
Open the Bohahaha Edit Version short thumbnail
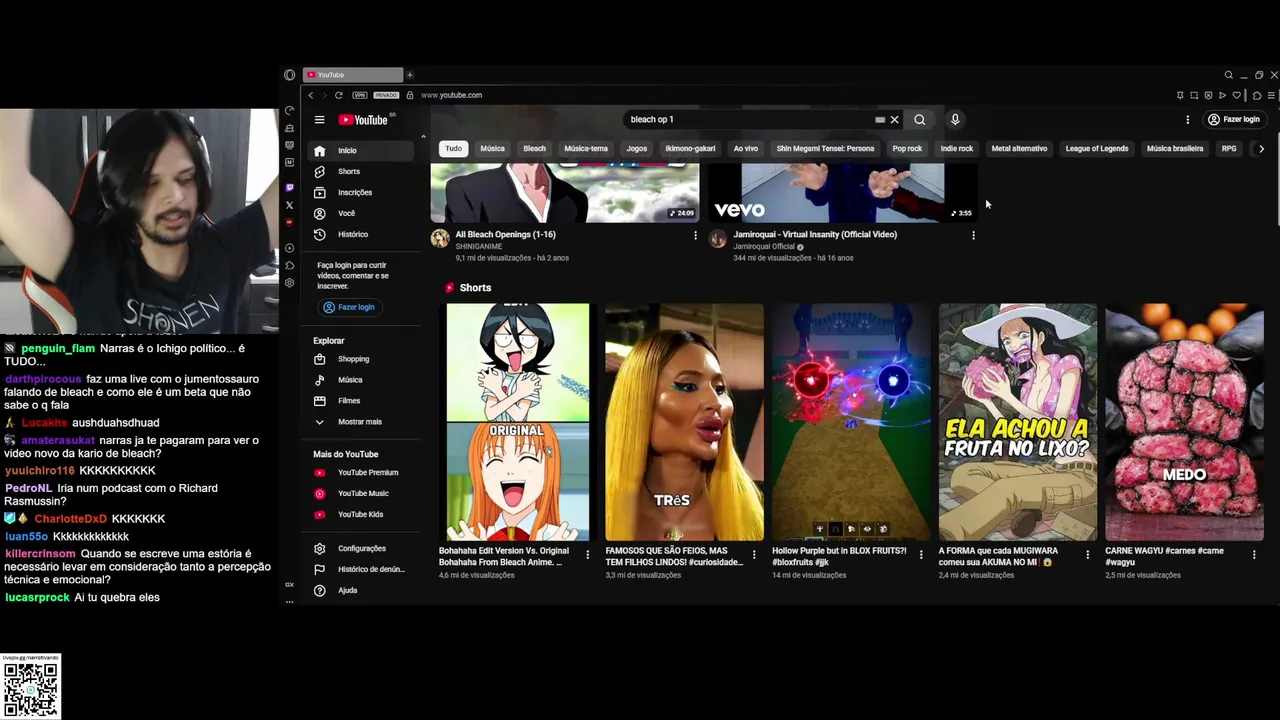[x=518, y=422]
